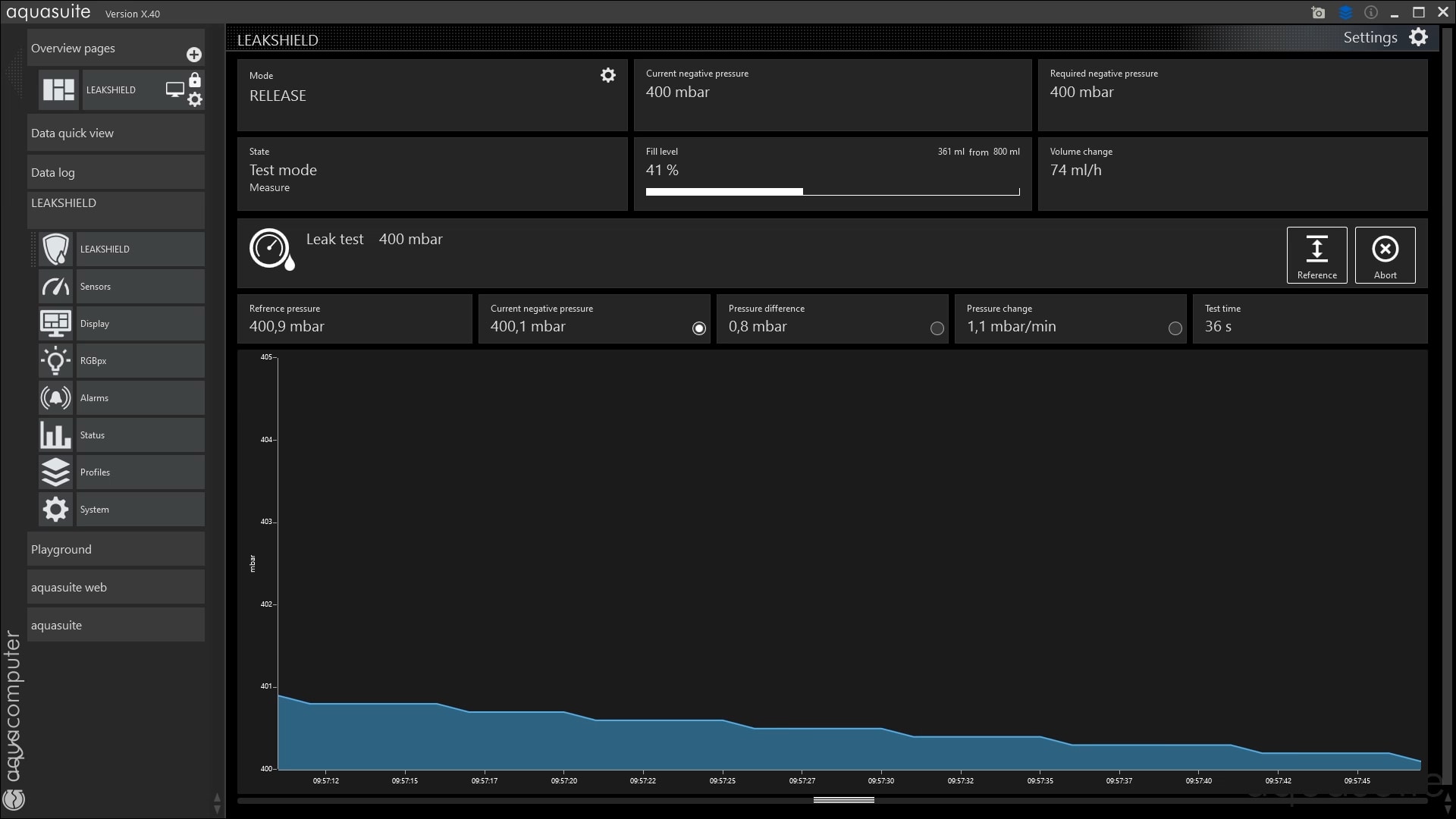Image resolution: width=1456 pixels, height=819 pixels.
Task: Open the LEAKSHIELD overview page thumbnail
Action: coord(59,89)
